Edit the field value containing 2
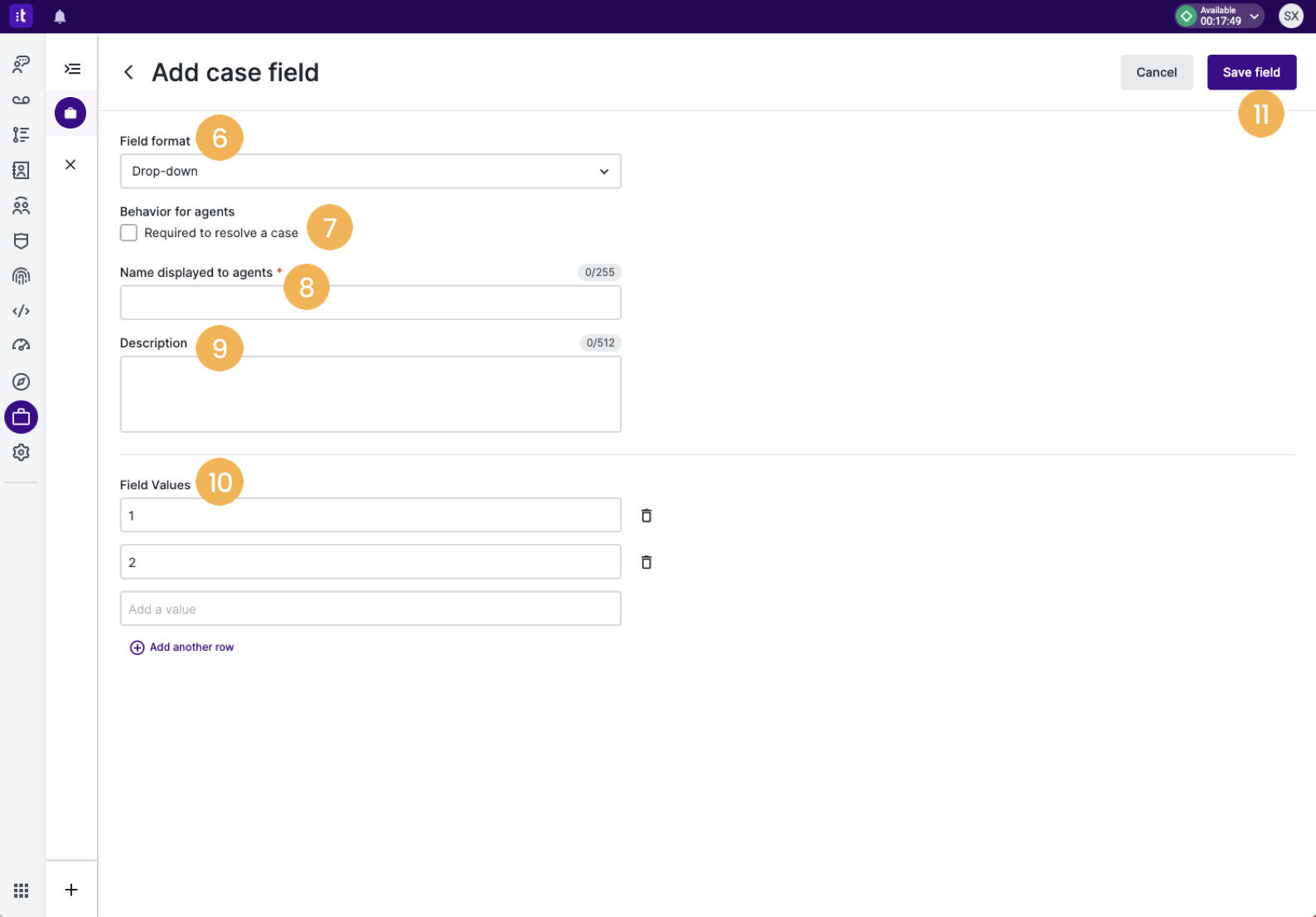 pyautogui.click(x=370, y=561)
